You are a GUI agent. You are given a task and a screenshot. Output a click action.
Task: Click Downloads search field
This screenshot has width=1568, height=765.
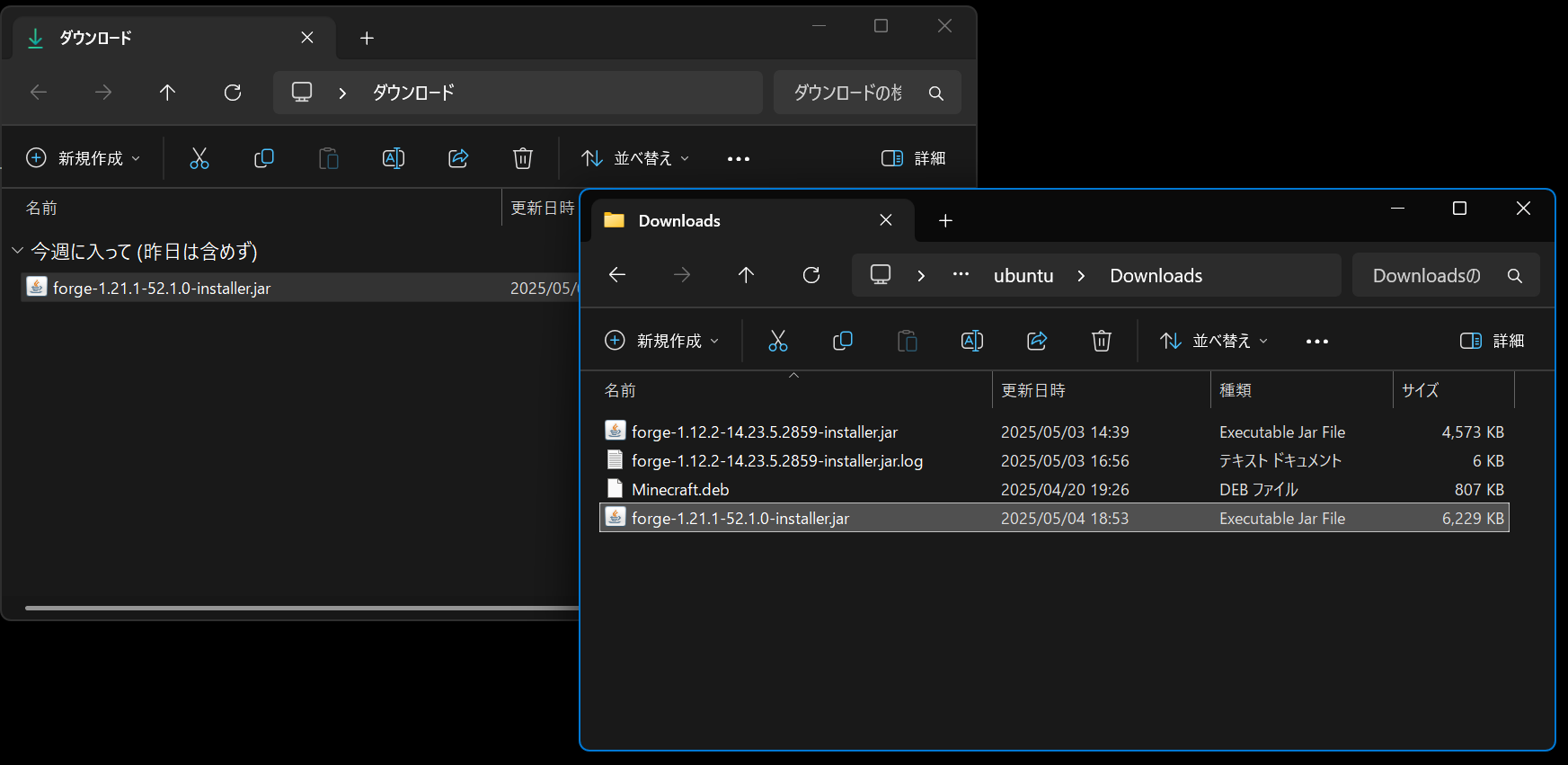coord(1446,276)
